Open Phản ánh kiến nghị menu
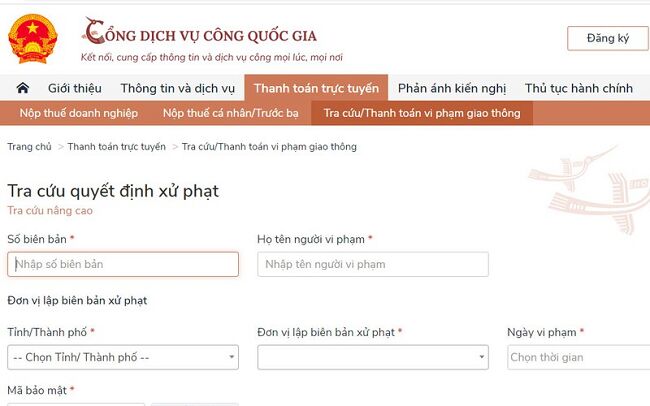The image size is (650, 406). [454, 88]
